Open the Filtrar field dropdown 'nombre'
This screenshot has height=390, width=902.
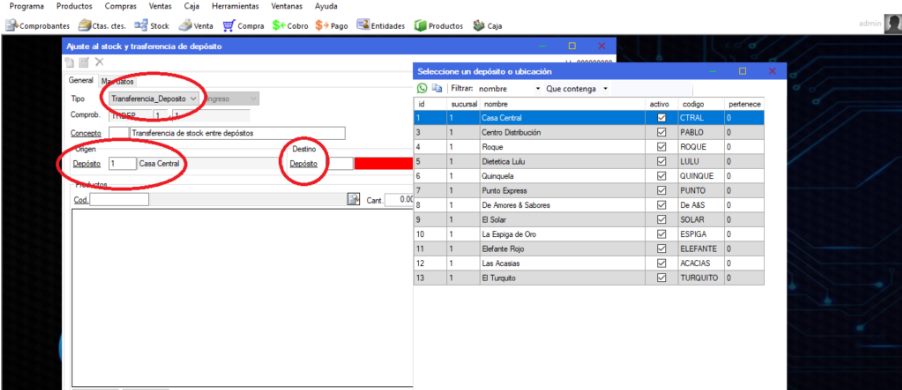509,89
